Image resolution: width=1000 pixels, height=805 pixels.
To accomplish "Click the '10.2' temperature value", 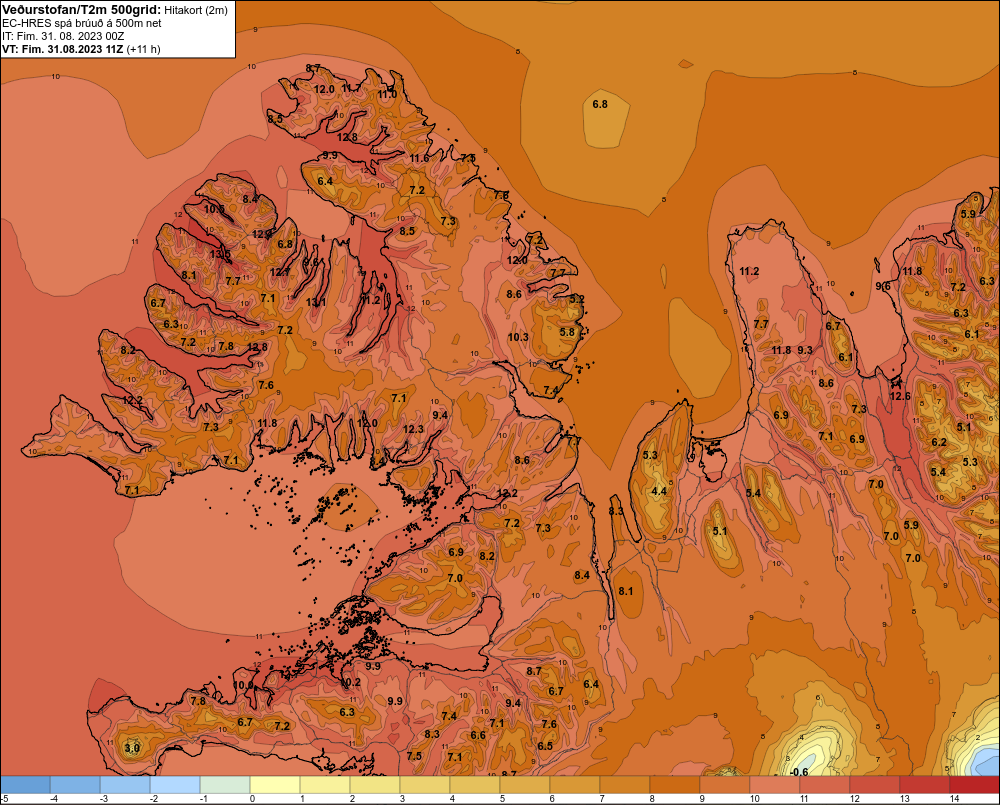I will (350, 682).
